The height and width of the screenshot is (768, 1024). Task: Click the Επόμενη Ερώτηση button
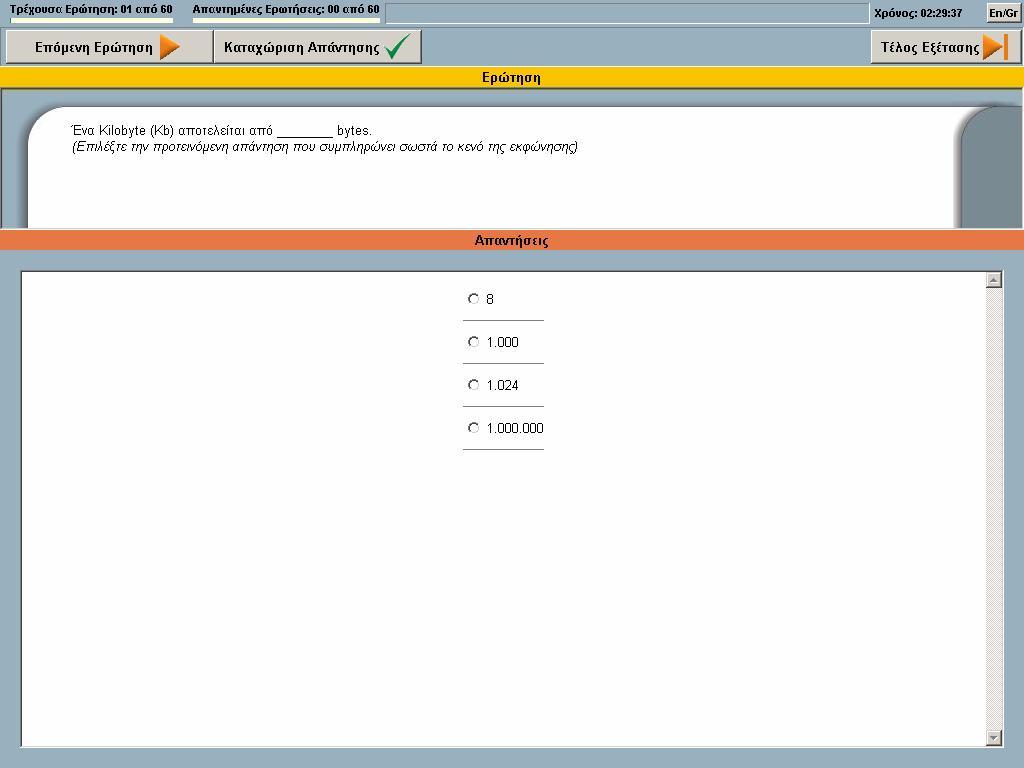[x=109, y=47]
